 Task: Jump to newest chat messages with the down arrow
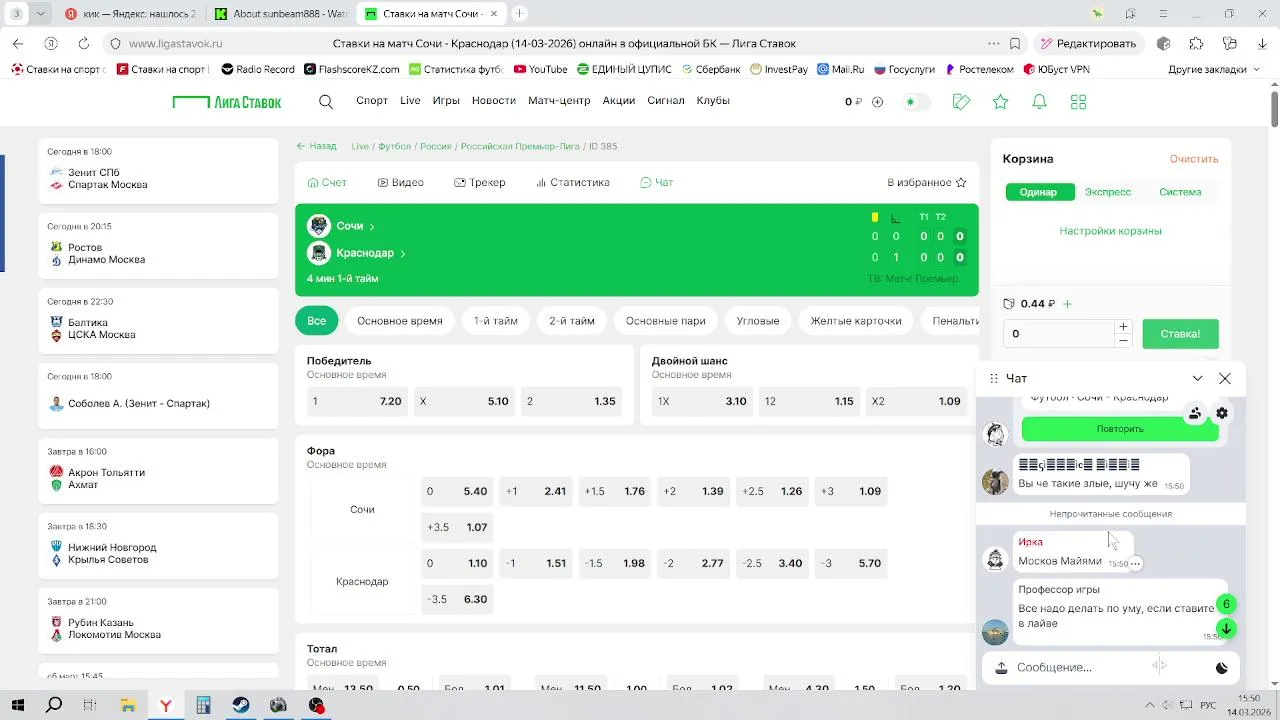click(1226, 628)
